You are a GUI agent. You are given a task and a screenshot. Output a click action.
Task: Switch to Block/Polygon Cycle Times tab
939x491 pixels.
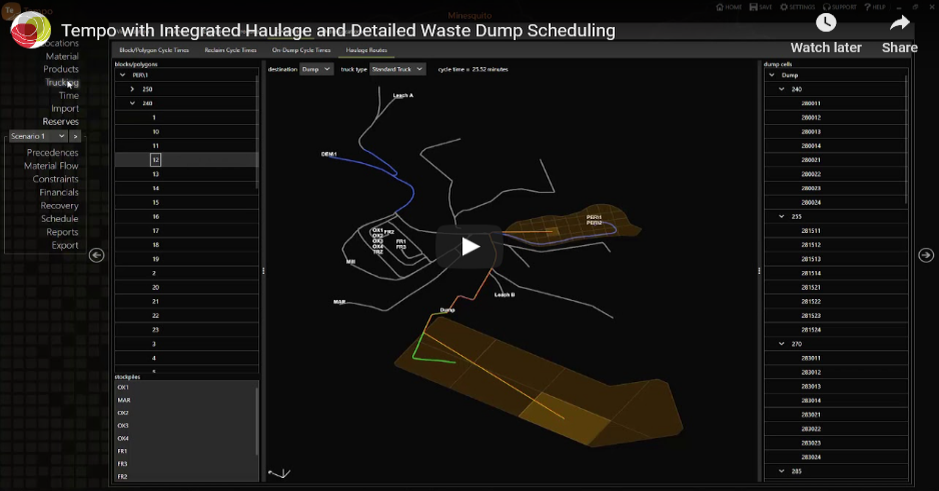pyautogui.click(x=154, y=50)
